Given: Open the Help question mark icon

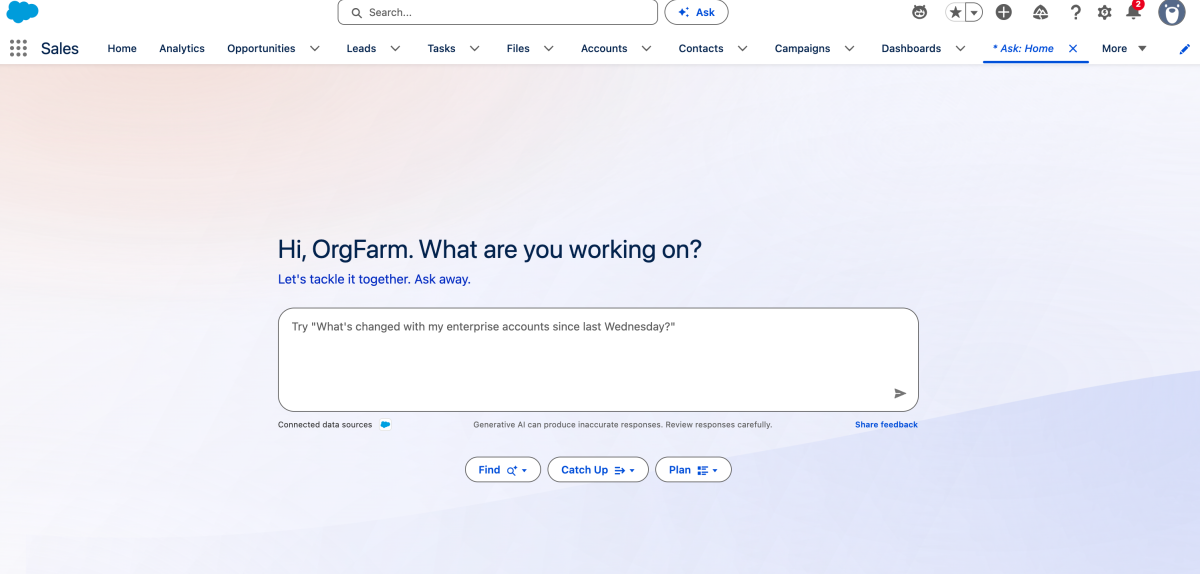Looking at the screenshot, I should 1075,12.
